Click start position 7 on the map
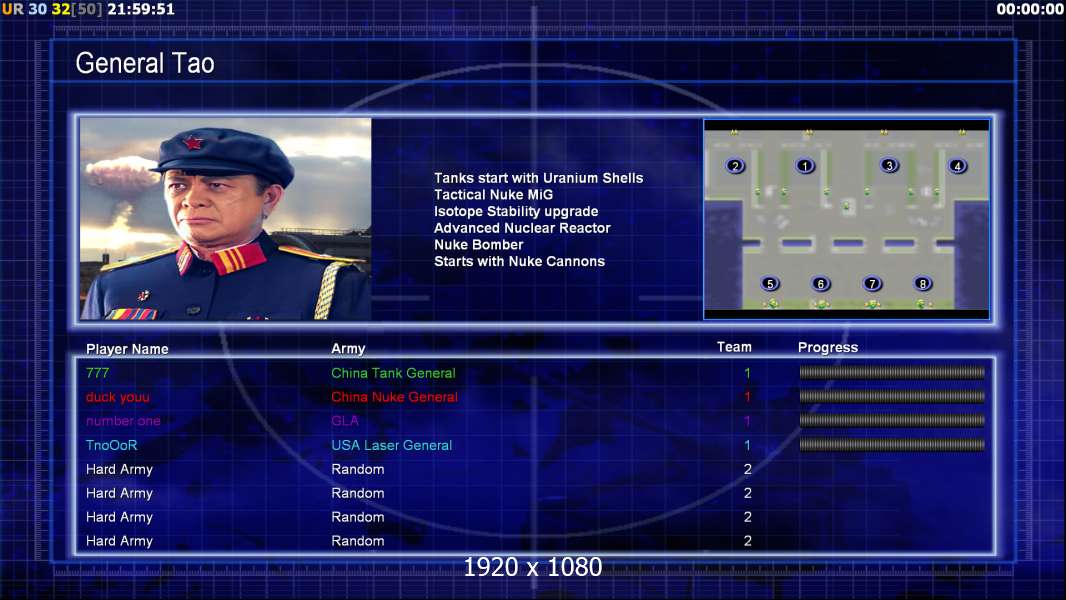This screenshot has width=1066, height=600. point(872,283)
